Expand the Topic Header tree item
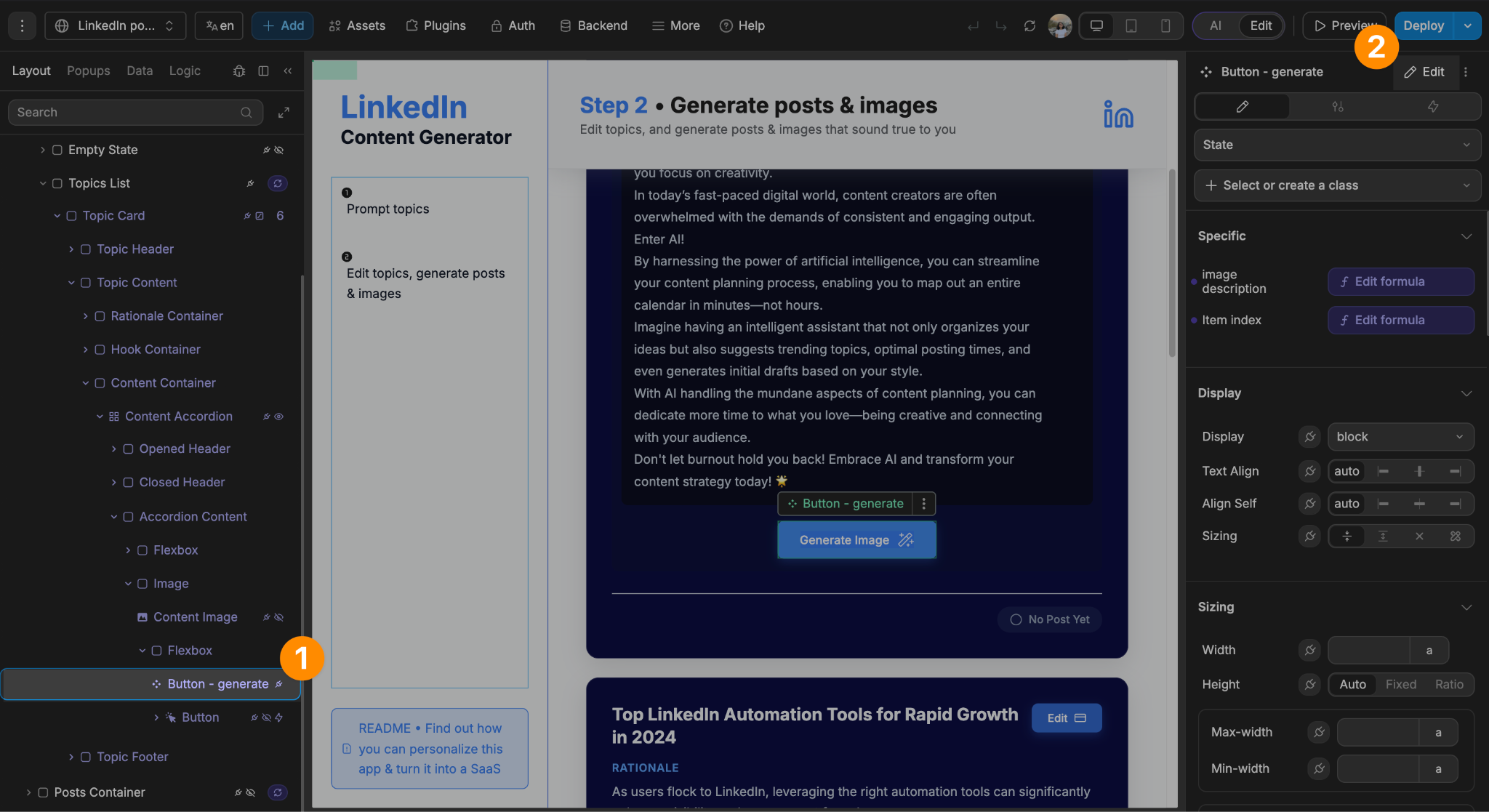Image resolution: width=1489 pixels, height=812 pixels. (x=71, y=249)
